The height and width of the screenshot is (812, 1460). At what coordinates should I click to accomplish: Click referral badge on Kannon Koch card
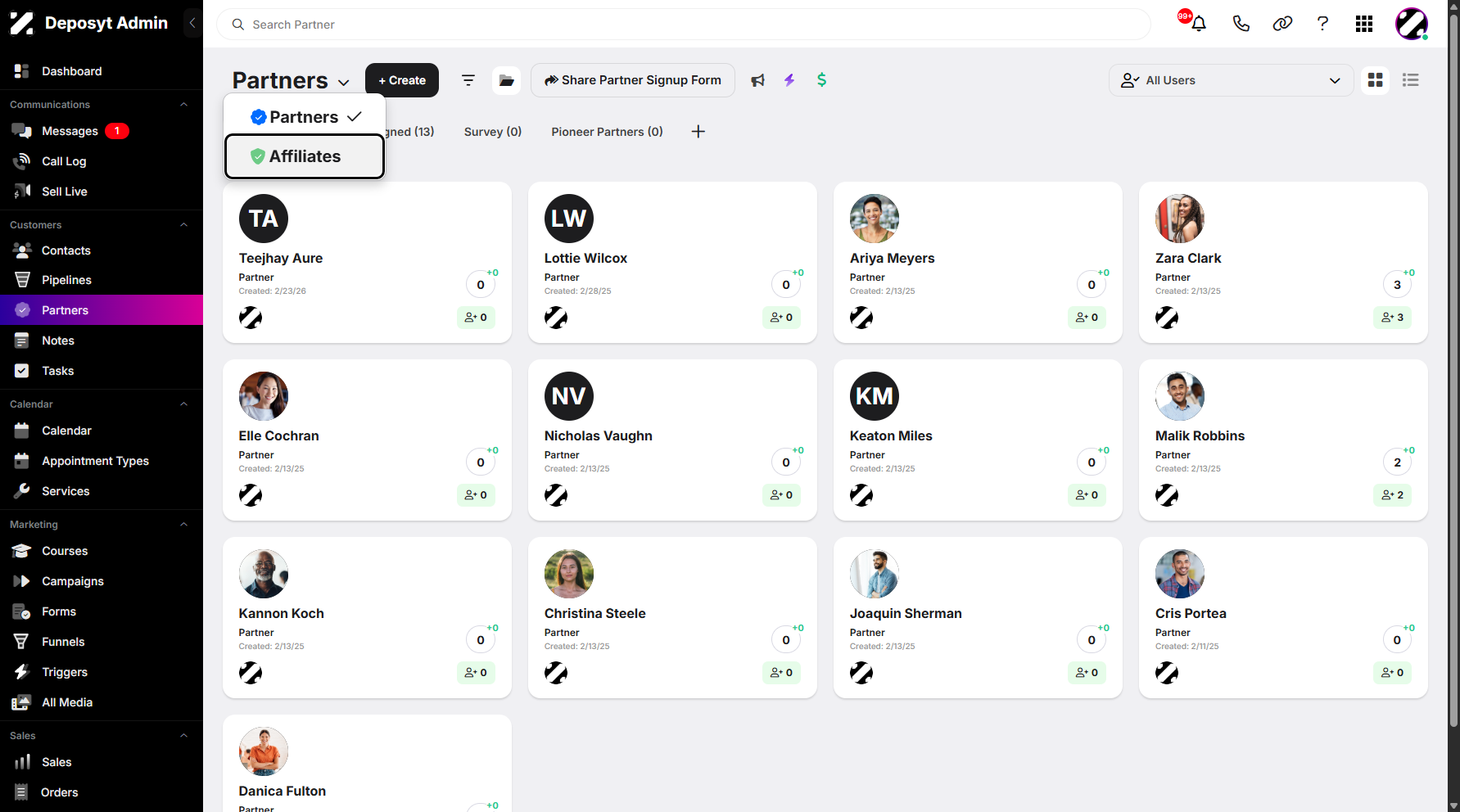[476, 673]
